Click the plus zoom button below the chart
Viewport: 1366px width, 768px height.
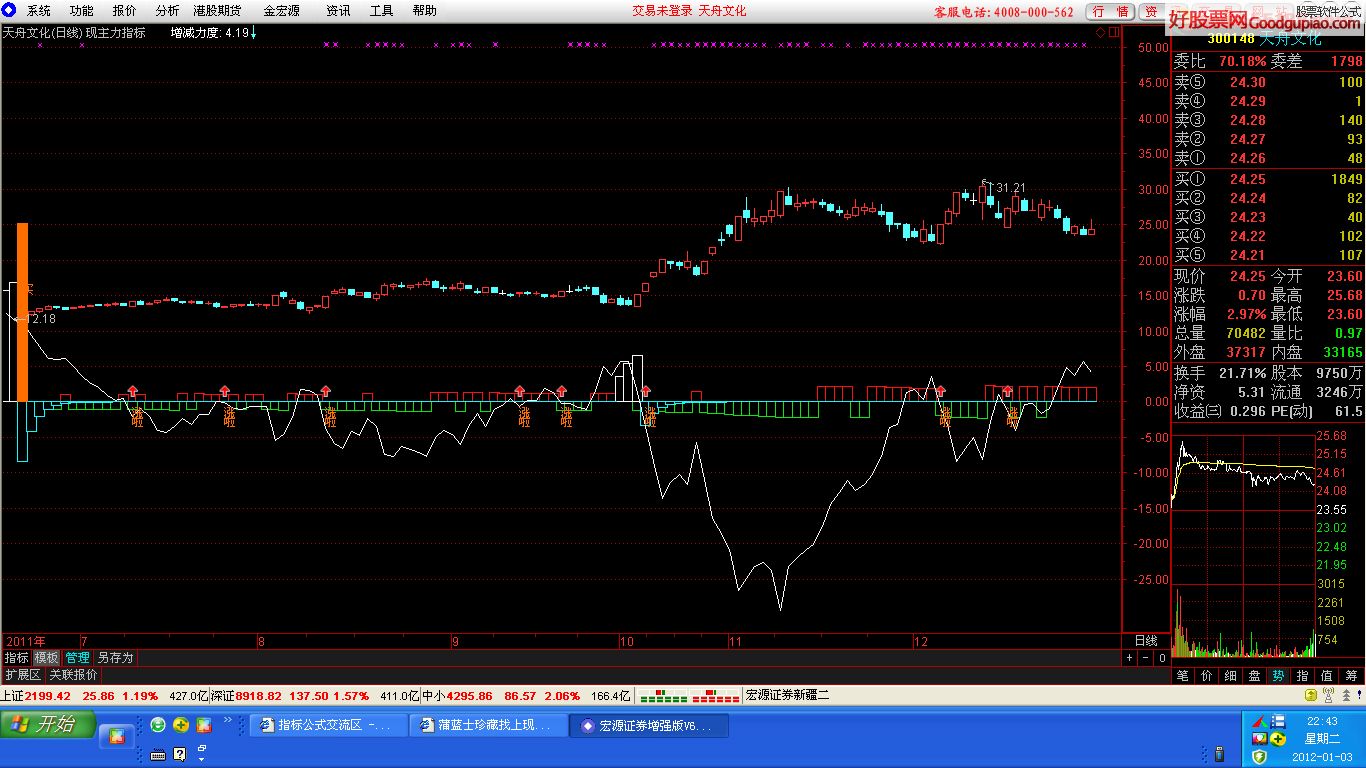click(1129, 658)
